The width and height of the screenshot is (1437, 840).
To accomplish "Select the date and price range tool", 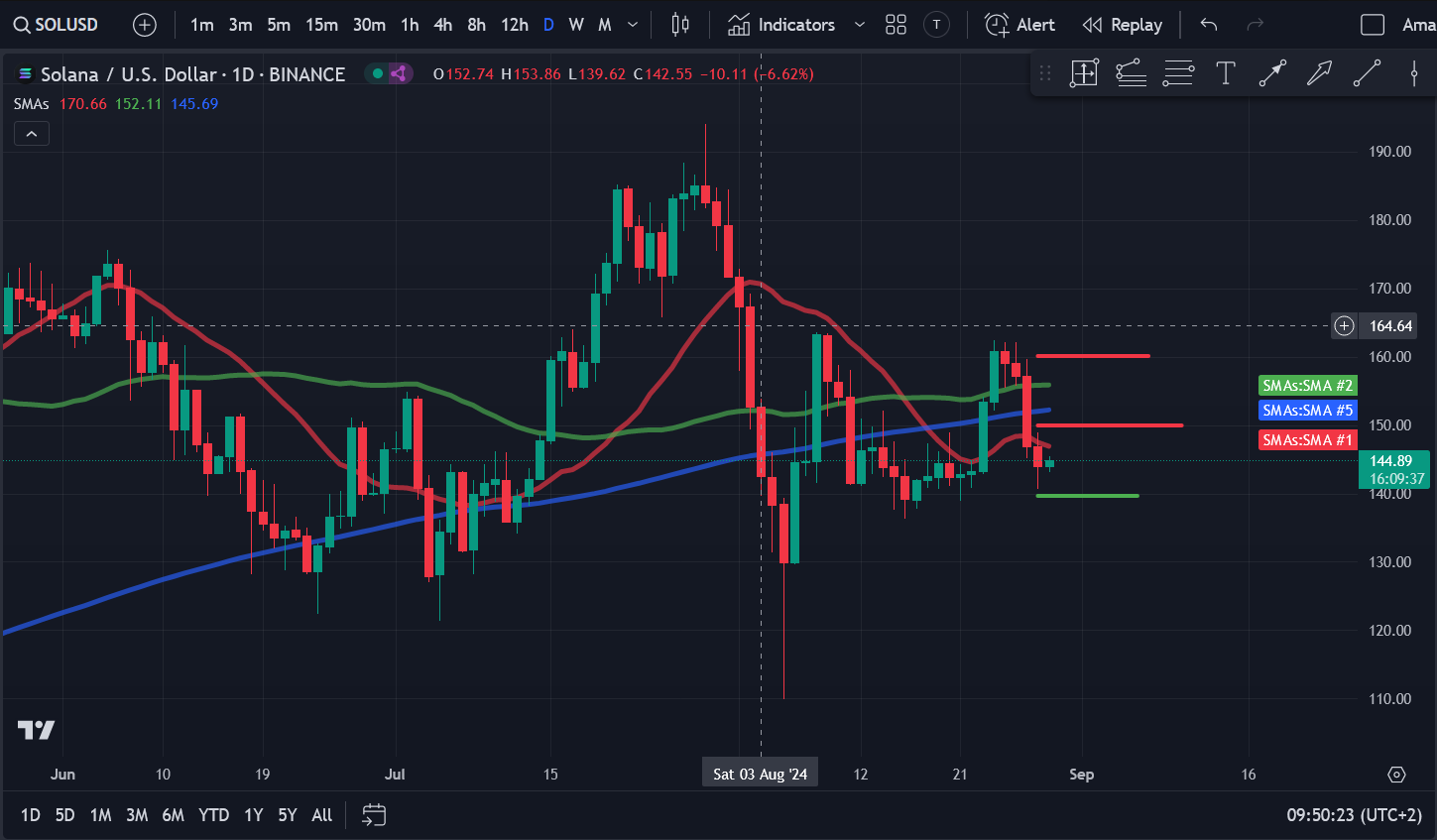I will [x=1084, y=72].
